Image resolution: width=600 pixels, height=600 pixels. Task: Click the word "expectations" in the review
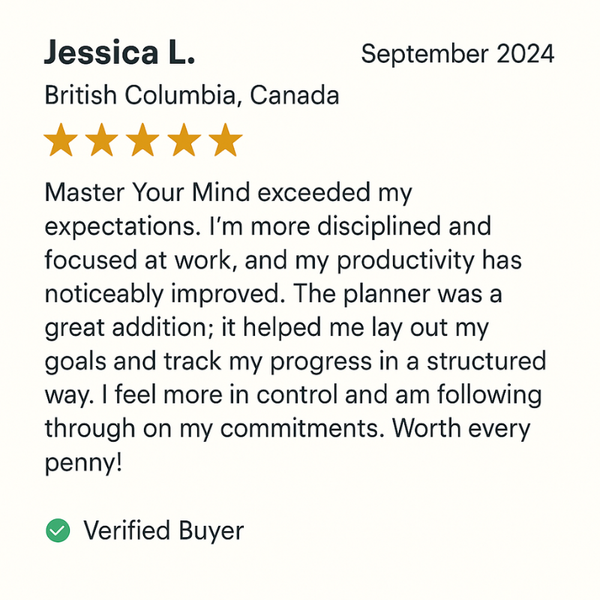click(121, 227)
